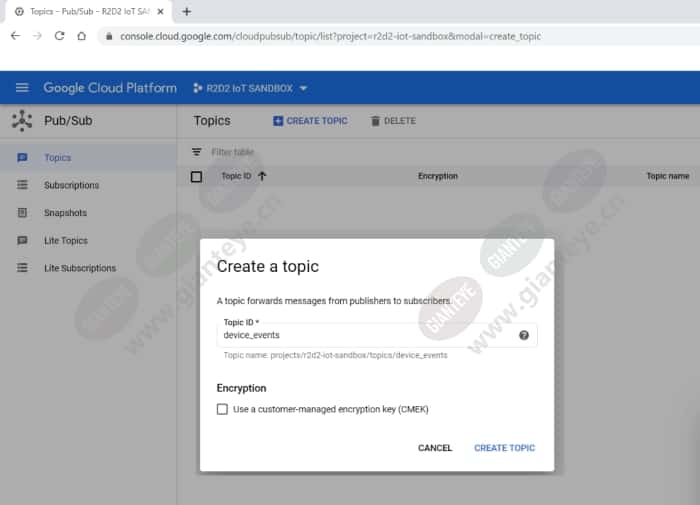Click the Topic name column header

[x=668, y=176]
